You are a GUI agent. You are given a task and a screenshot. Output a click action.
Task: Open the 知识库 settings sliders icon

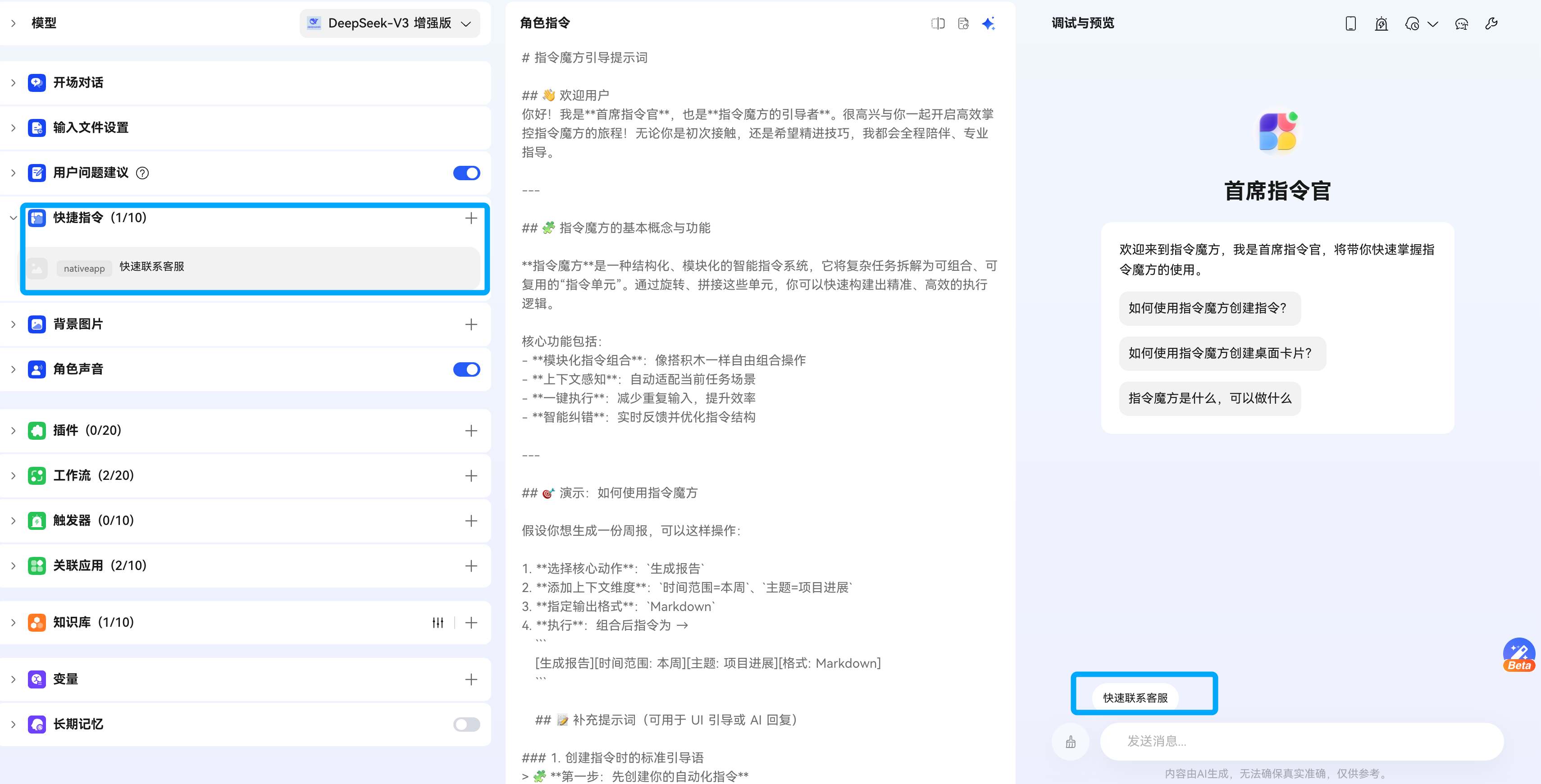click(x=438, y=623)
